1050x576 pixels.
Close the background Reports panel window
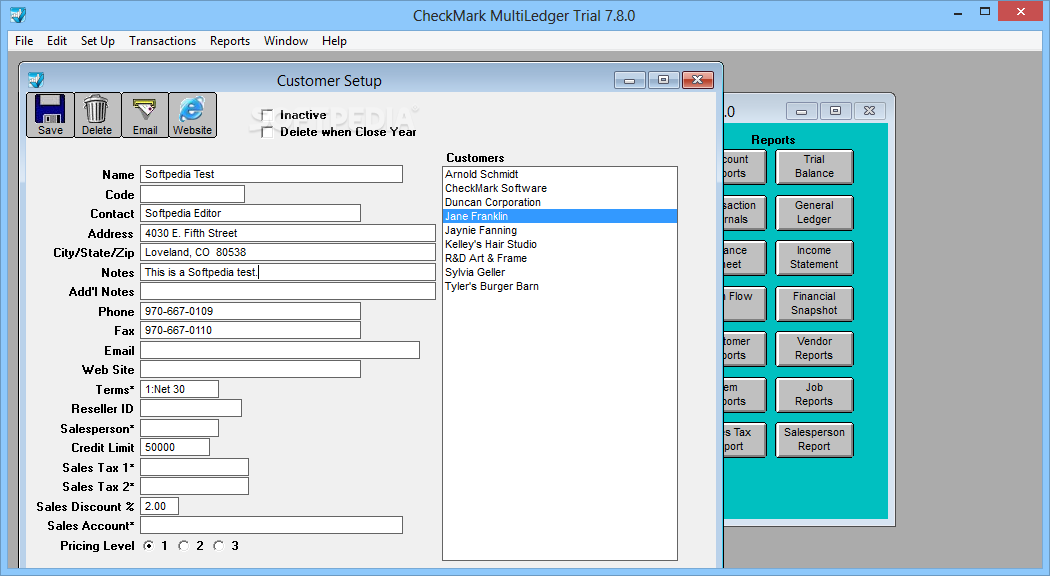(x=869, y=111)
